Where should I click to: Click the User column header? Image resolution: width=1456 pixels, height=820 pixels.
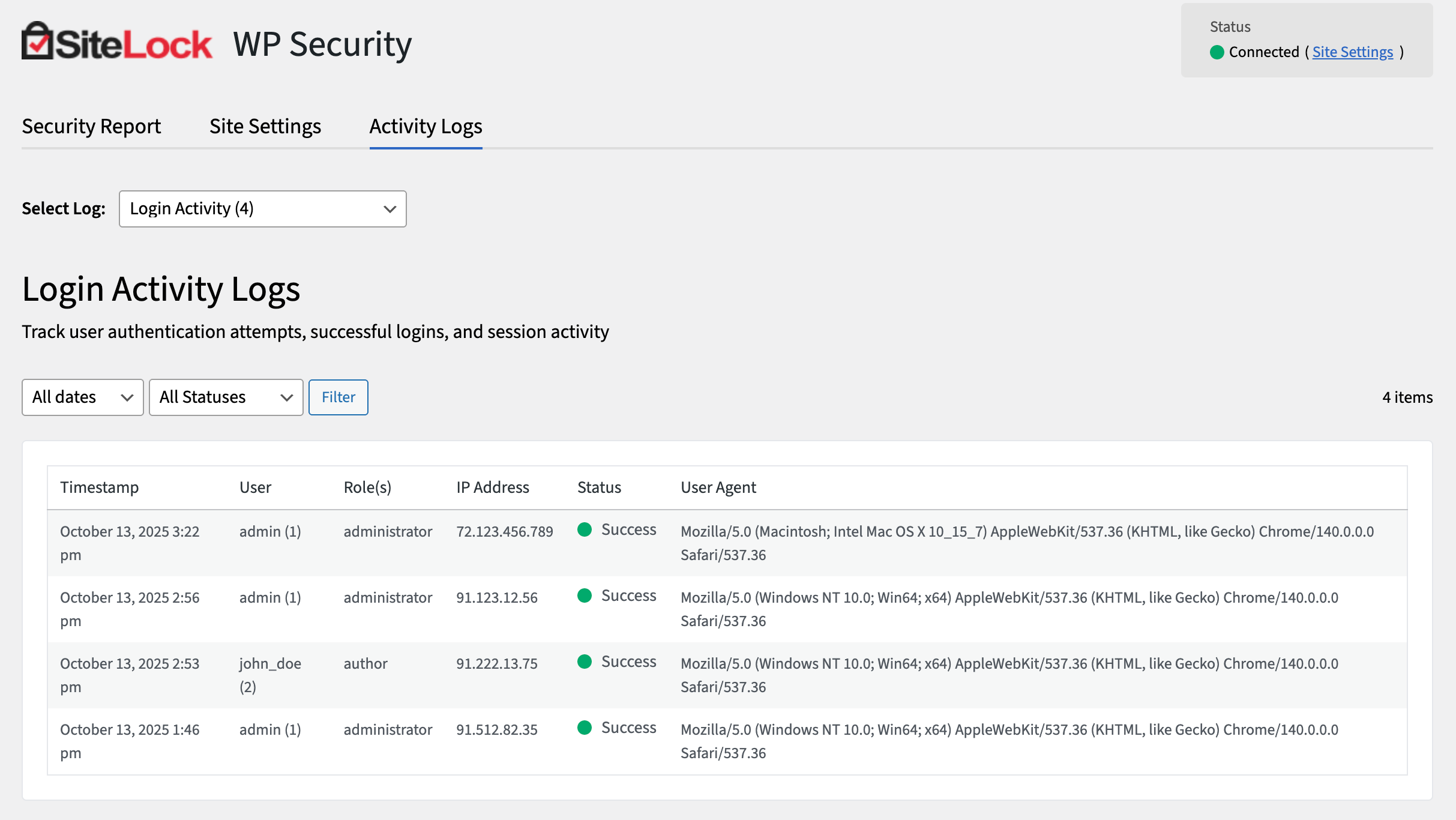[x=255, y=487]
